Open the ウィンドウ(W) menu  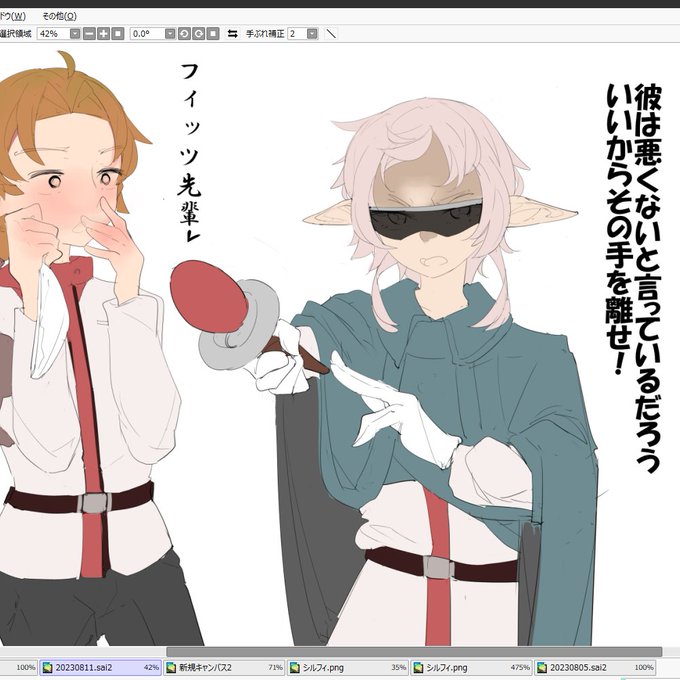(12, 16)
